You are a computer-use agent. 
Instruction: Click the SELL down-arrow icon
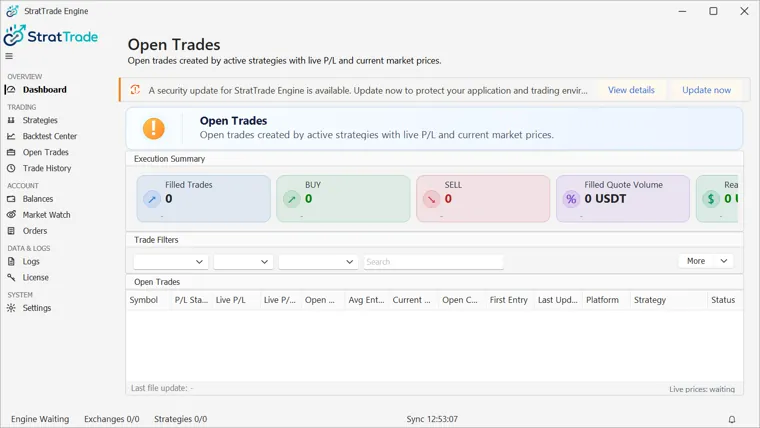click(x=431, y=199)
